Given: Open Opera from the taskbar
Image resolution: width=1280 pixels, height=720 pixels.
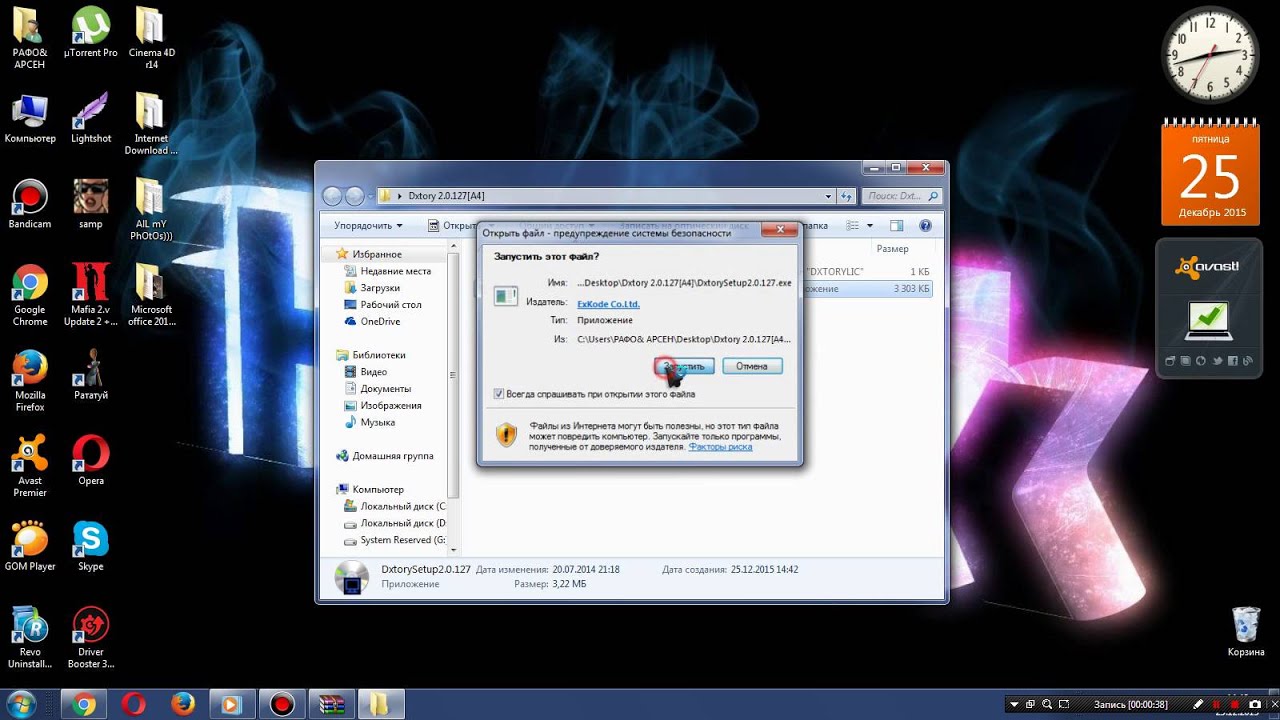Looking at the screenshot, I should click(x=133, y=704).
